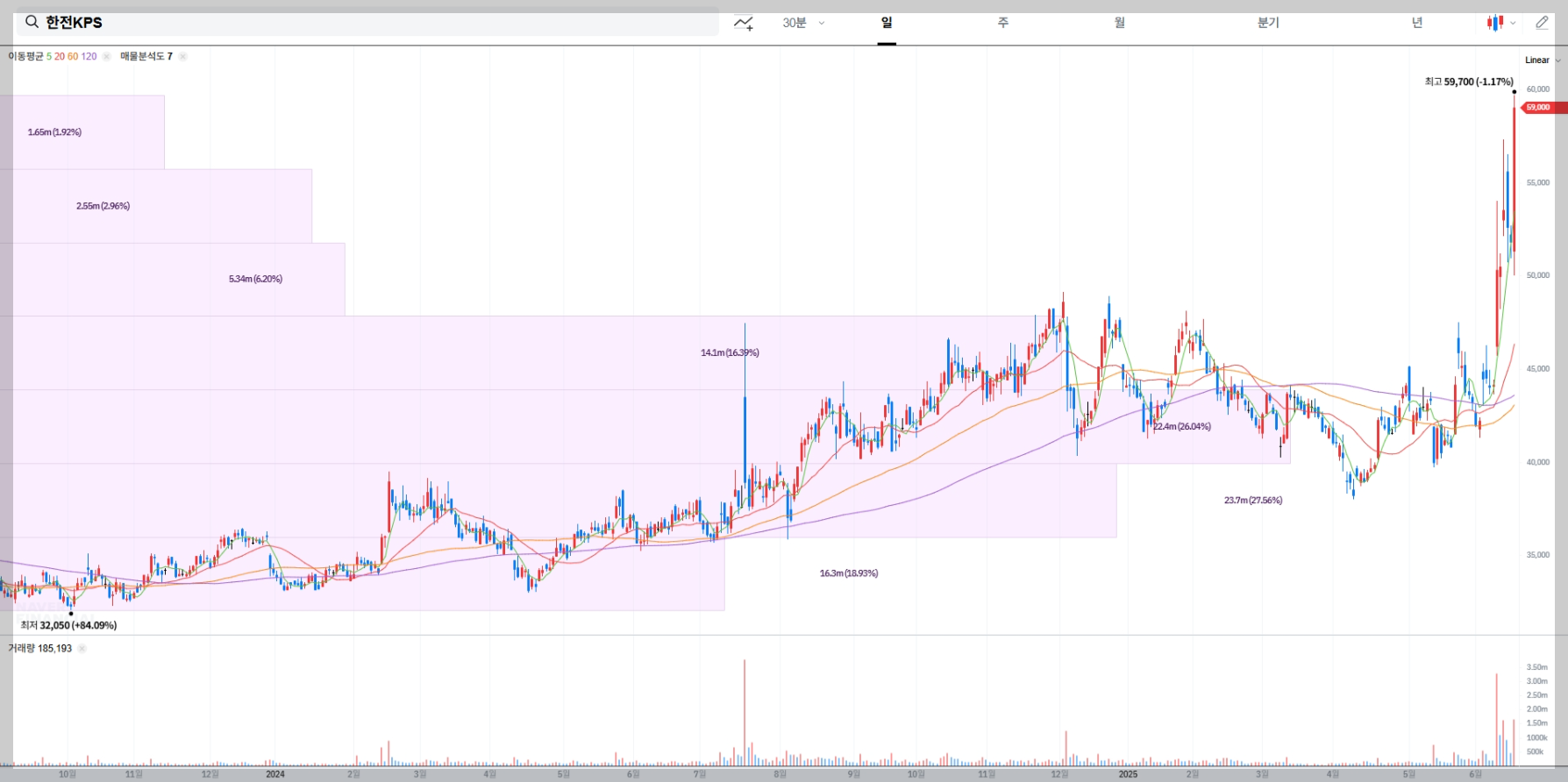Activate the pencil drawing tool
The height and width of the screenshot is (782, 1568).
click(1542, 23)
